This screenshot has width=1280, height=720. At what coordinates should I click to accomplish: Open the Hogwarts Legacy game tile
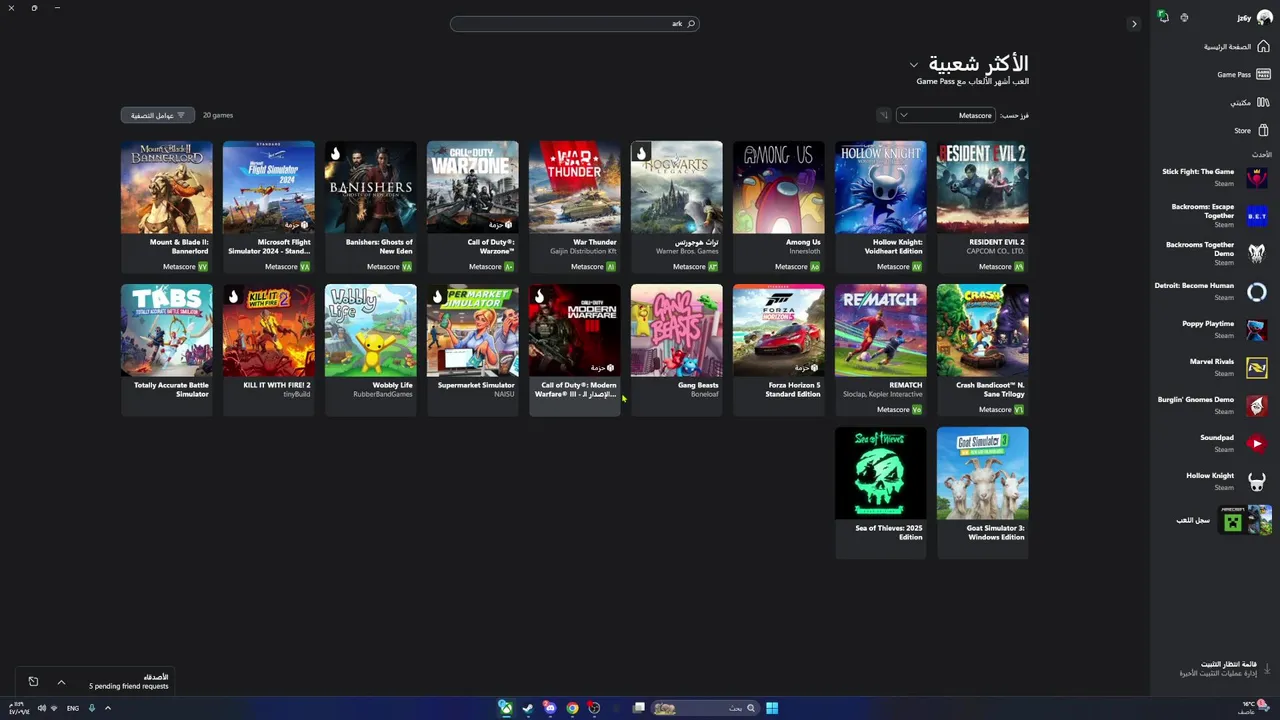click(676, 206)
